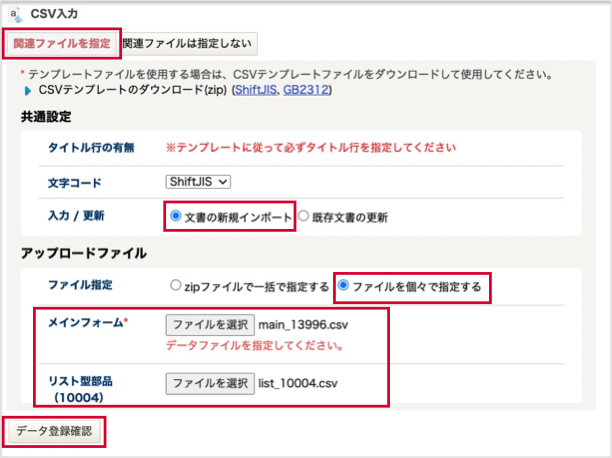Click the blue triangle beside CSVテンプレートのダウンロード
Image resolution: width=612 pixels, height=458 pixels.
[x=28, y=91]
